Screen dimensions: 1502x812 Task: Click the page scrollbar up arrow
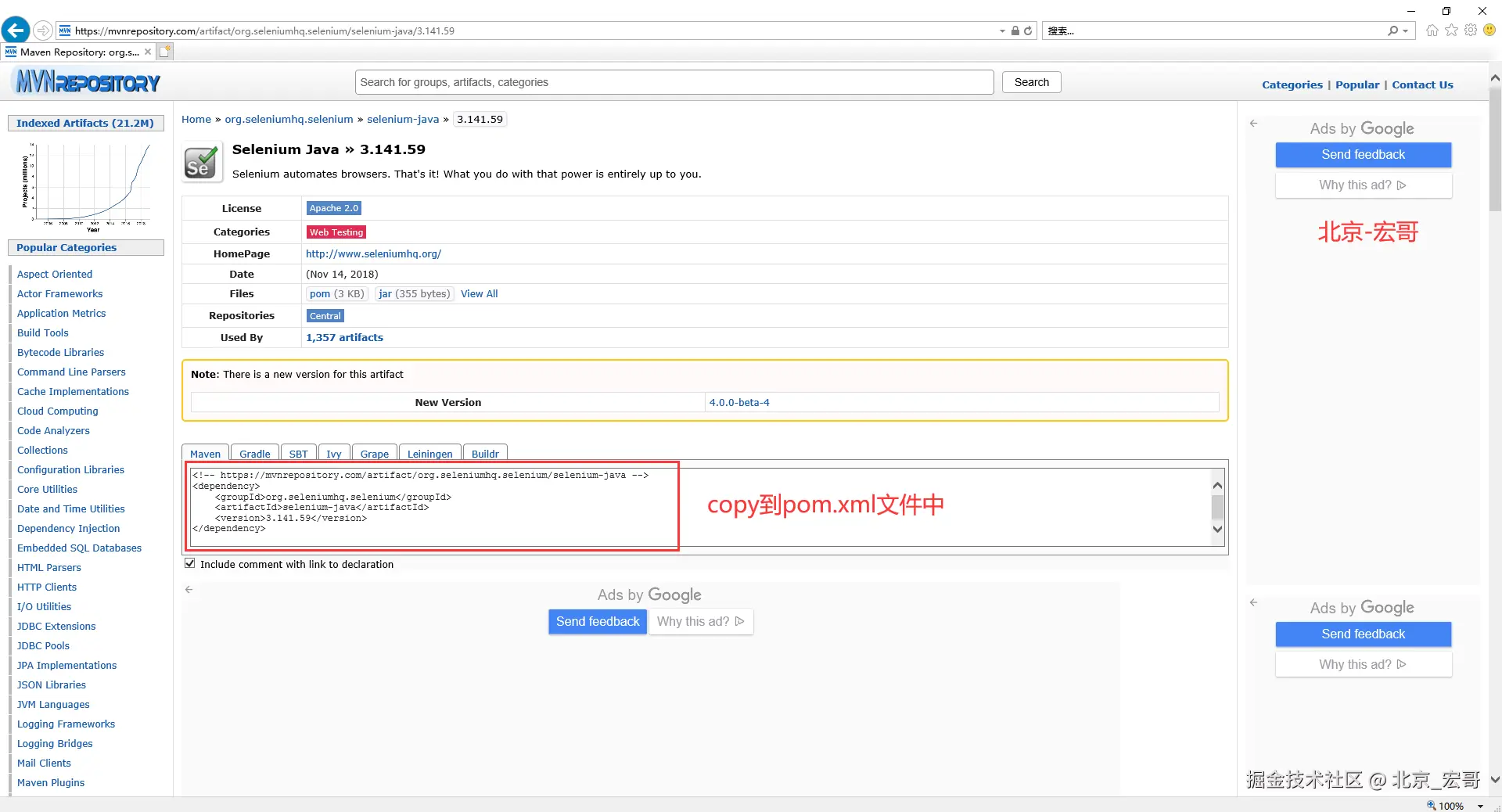[1495, 78]
